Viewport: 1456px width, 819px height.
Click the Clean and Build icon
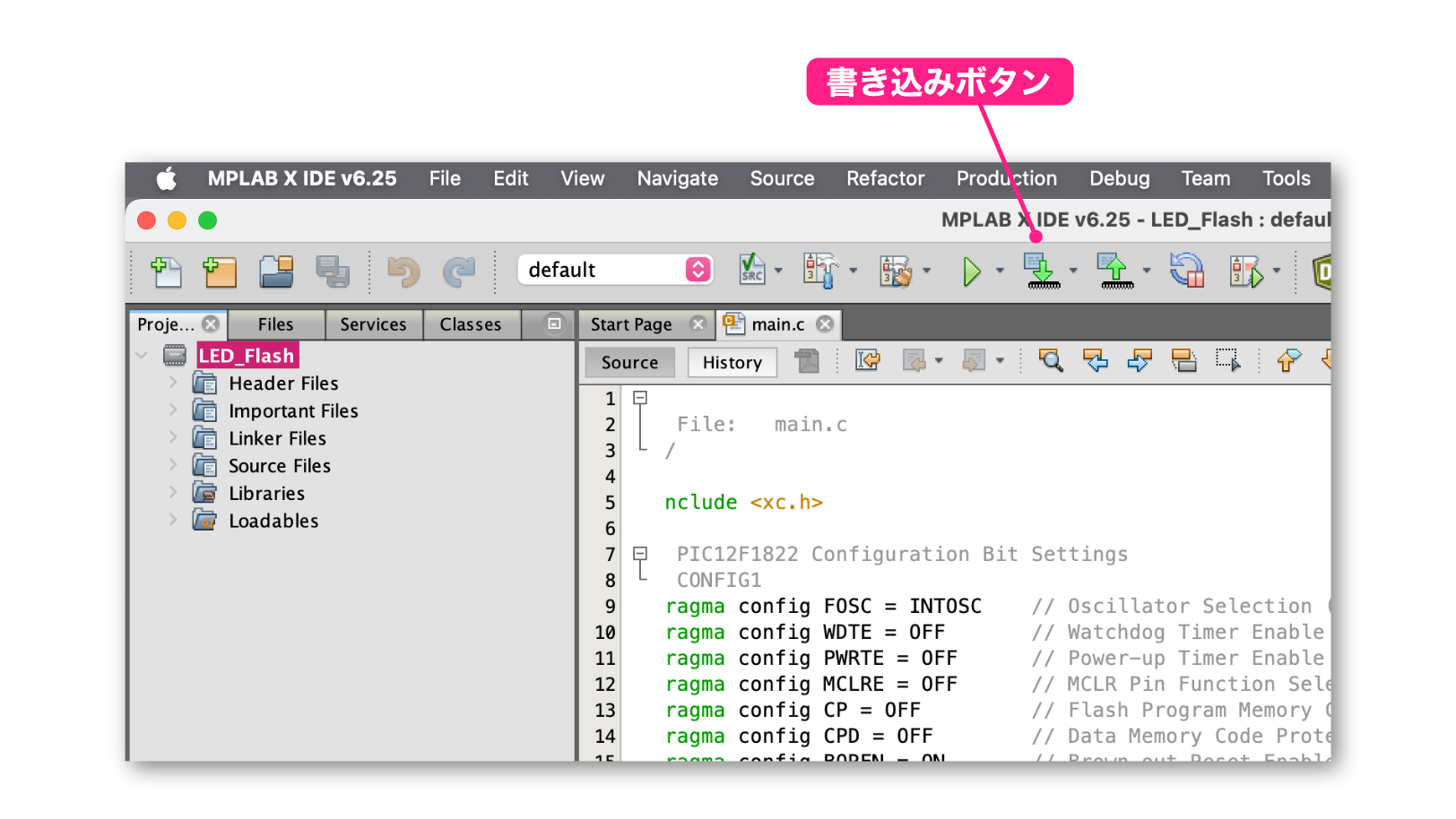895,271
